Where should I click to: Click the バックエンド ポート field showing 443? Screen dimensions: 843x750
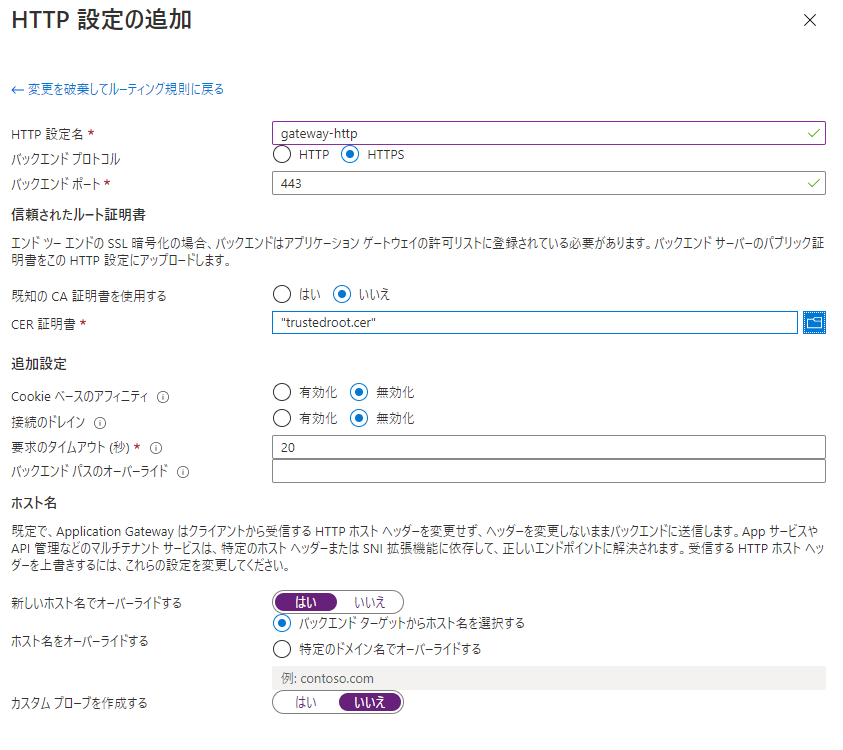coord(548,183)
